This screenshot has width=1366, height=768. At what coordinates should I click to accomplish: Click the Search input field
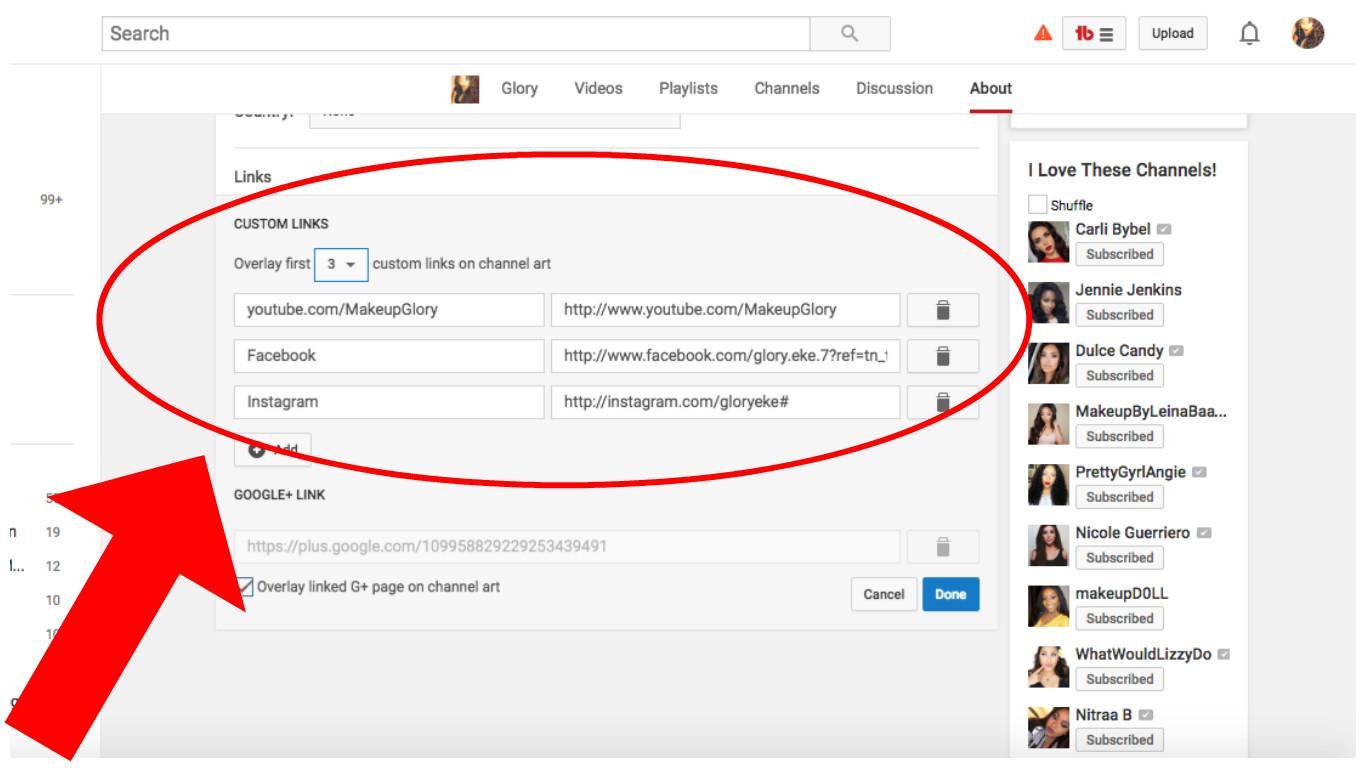pyautogui.click(x=456, y=34)
